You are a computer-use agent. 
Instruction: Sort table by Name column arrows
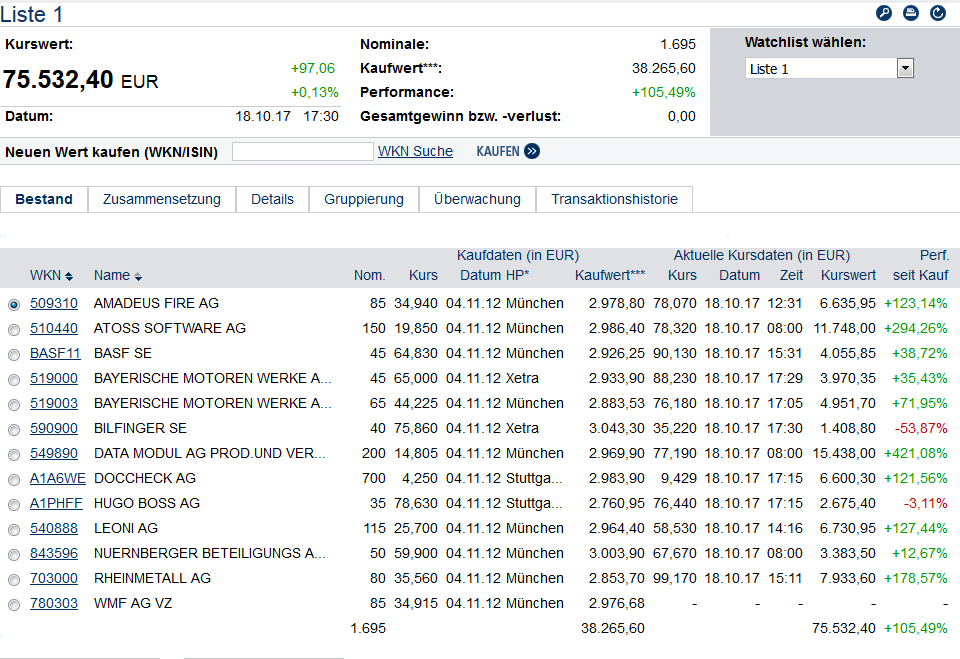[x=138, y=277]
